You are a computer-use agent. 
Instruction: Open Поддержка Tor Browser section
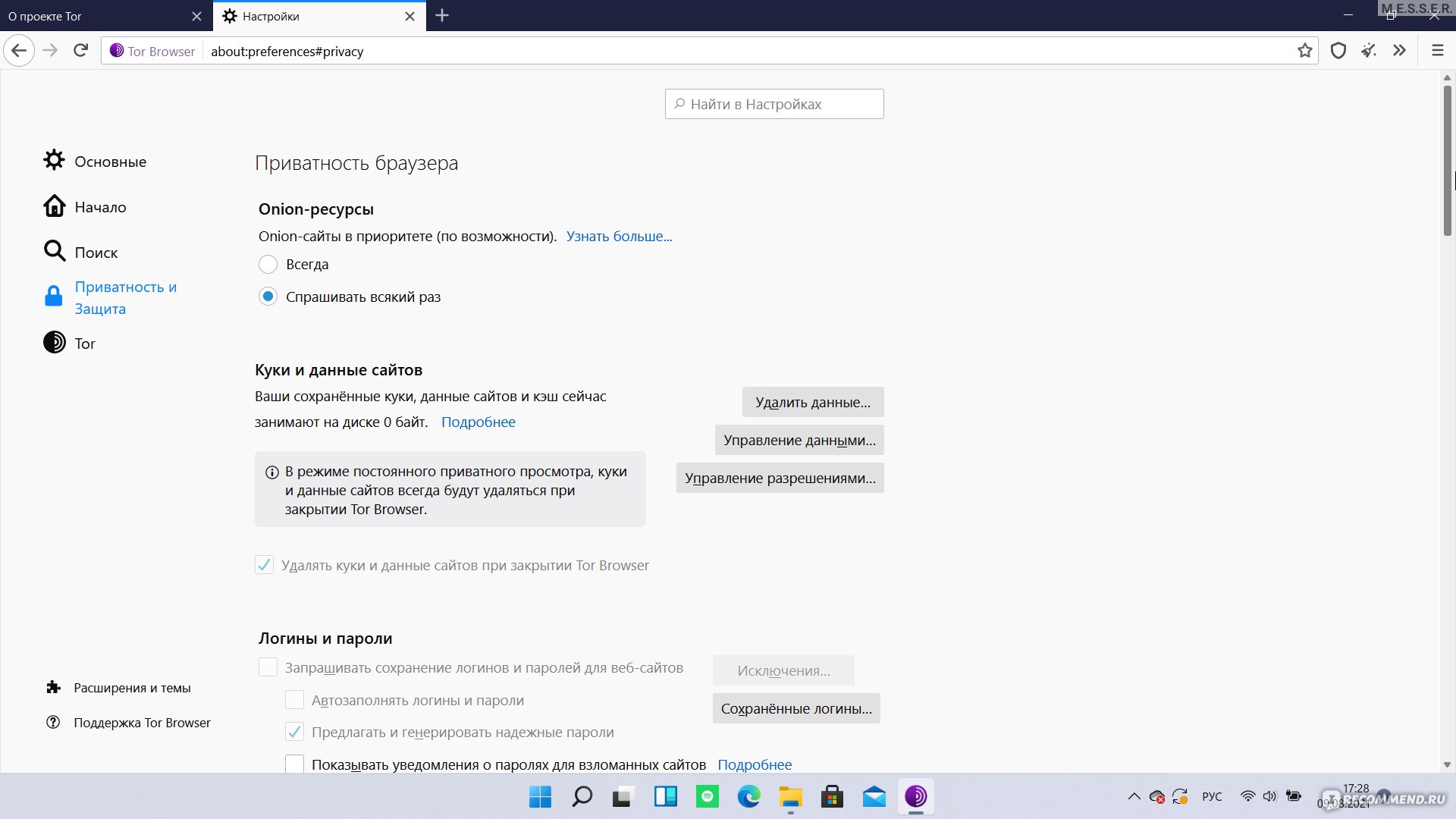(x=143, y=722)
